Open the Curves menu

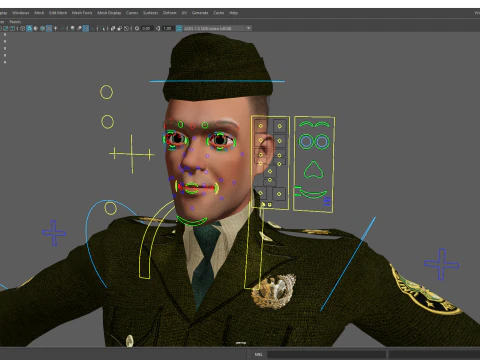(132, 13)
